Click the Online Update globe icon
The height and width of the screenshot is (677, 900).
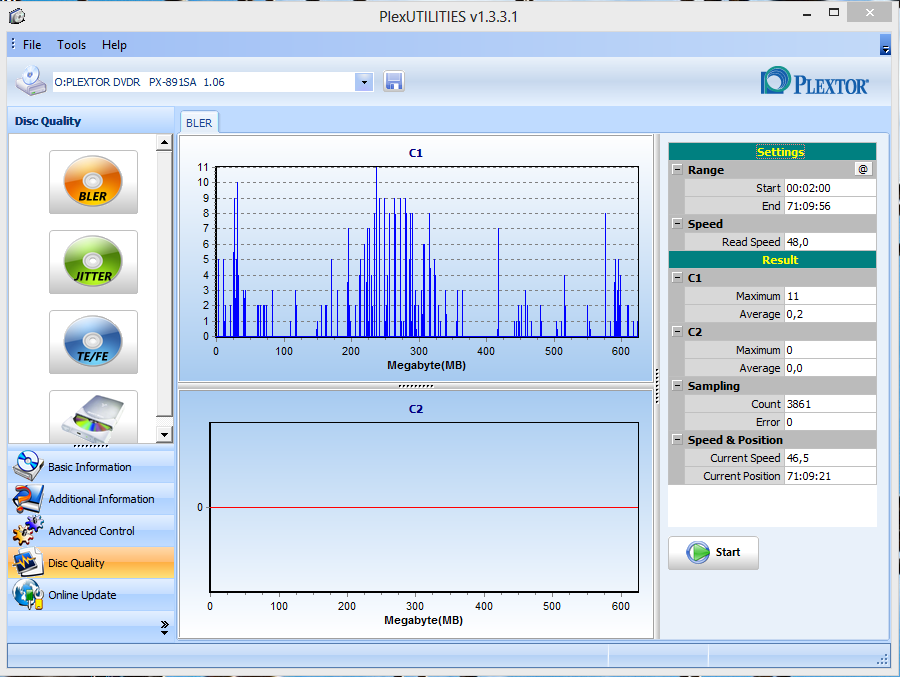27,595
